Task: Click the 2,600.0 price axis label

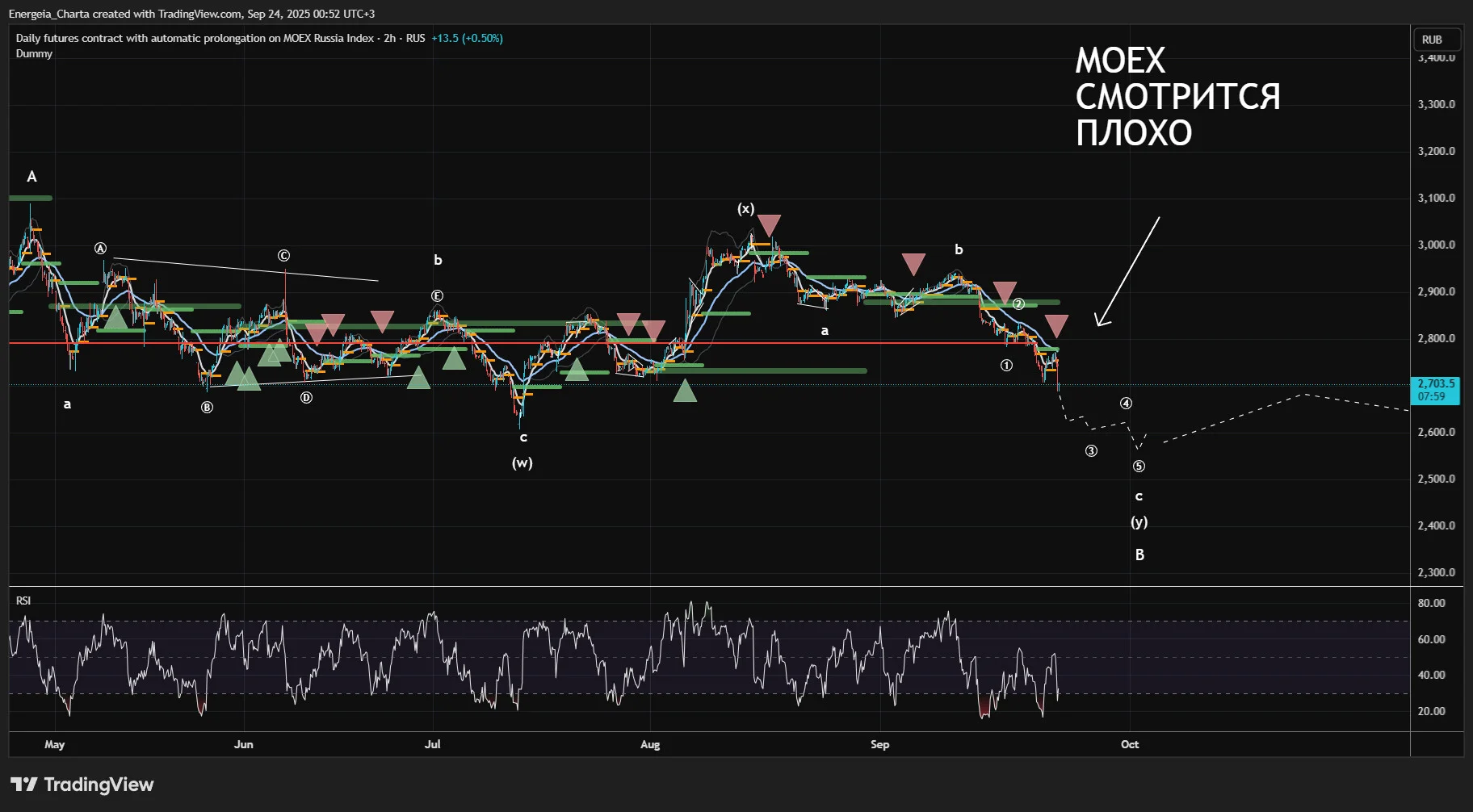Action: pos(1436,432)
